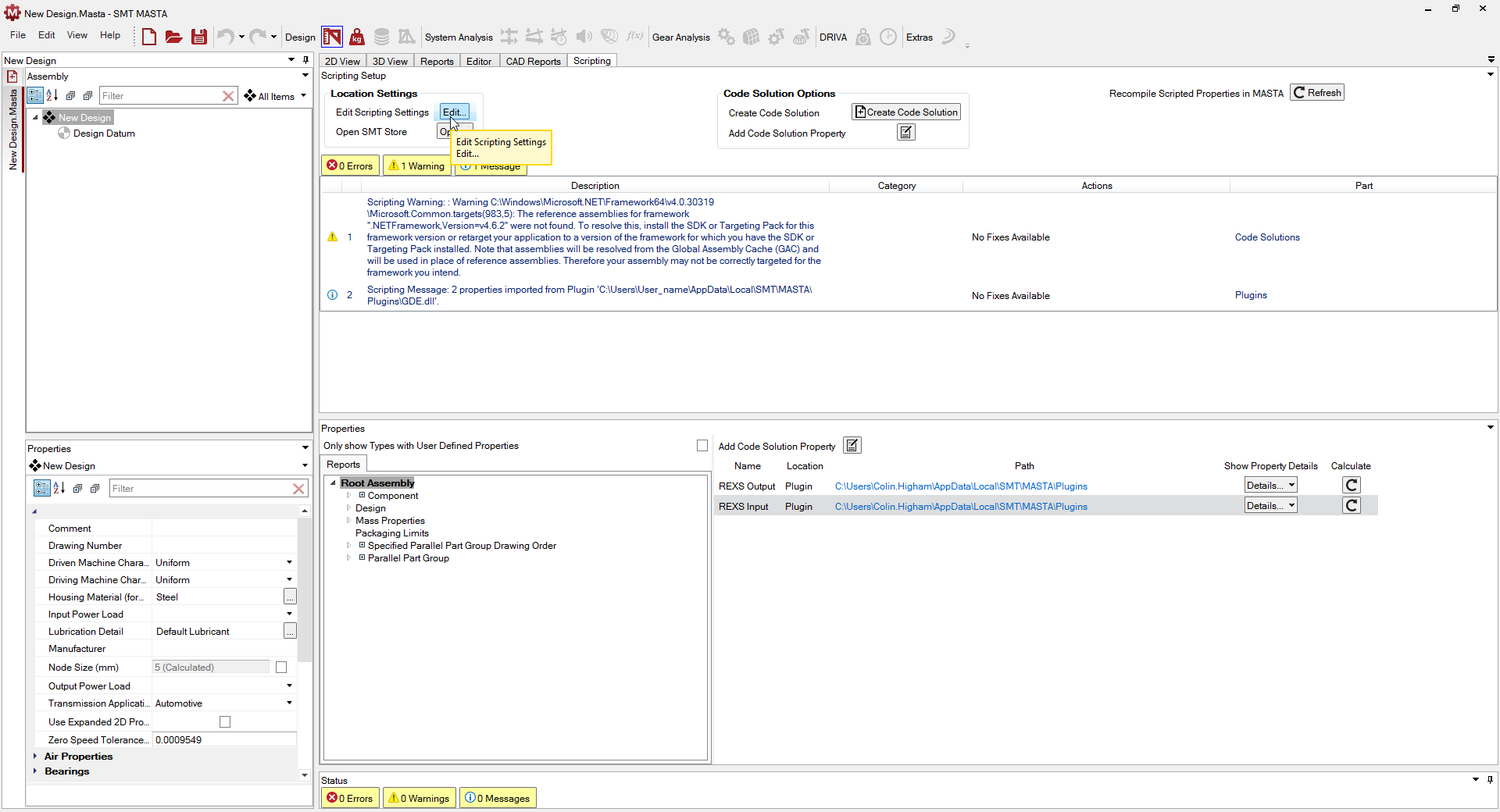
Task: Toggle the 1 Warning filter button
Action: [416, 166]
